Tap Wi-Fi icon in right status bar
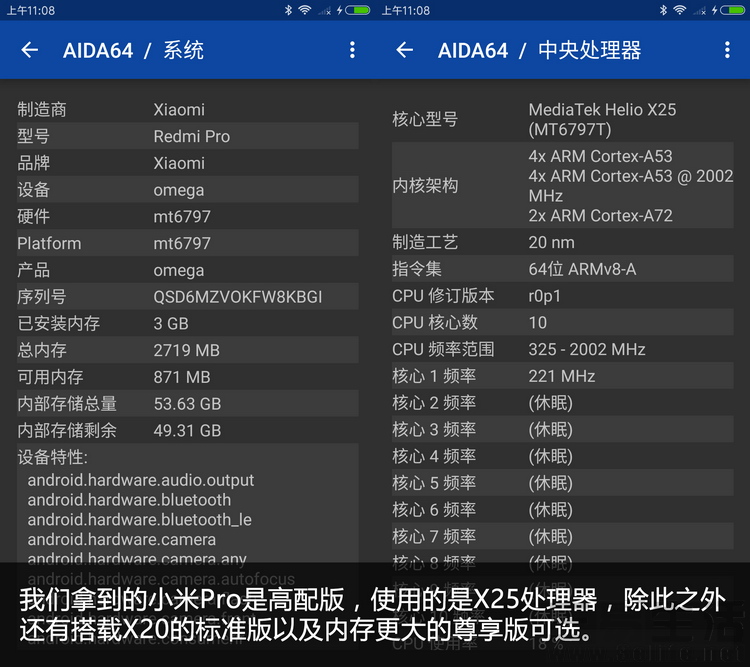The width and height of the screenshot is (750, 667). [x=679, y=10]
